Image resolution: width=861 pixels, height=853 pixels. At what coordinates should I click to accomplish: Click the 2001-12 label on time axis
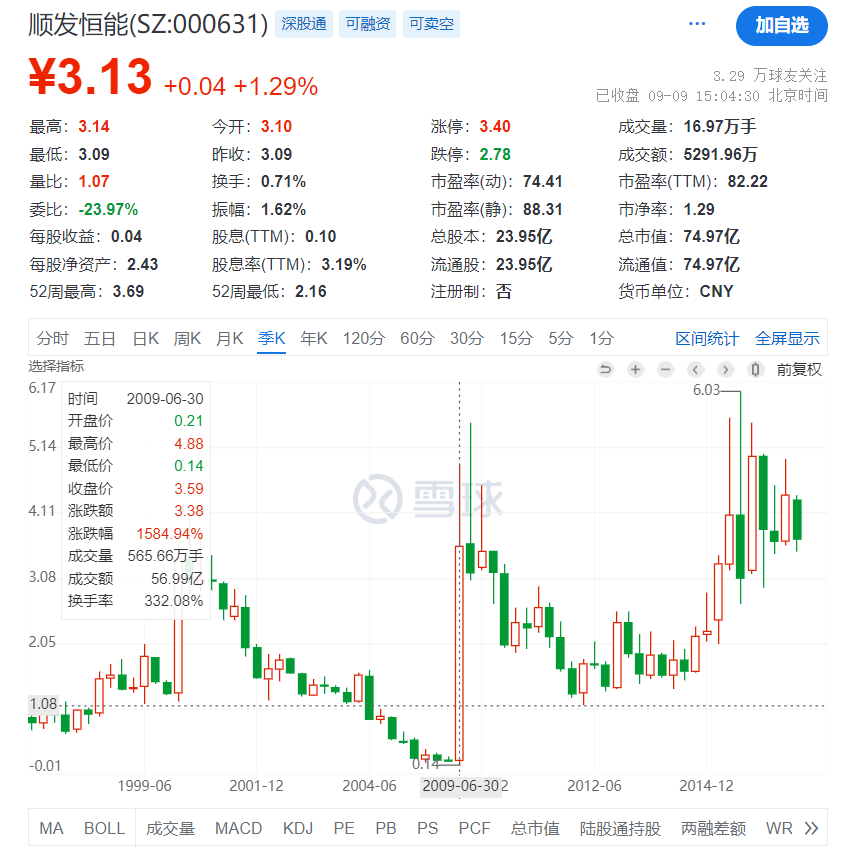[x=256, y=785]
